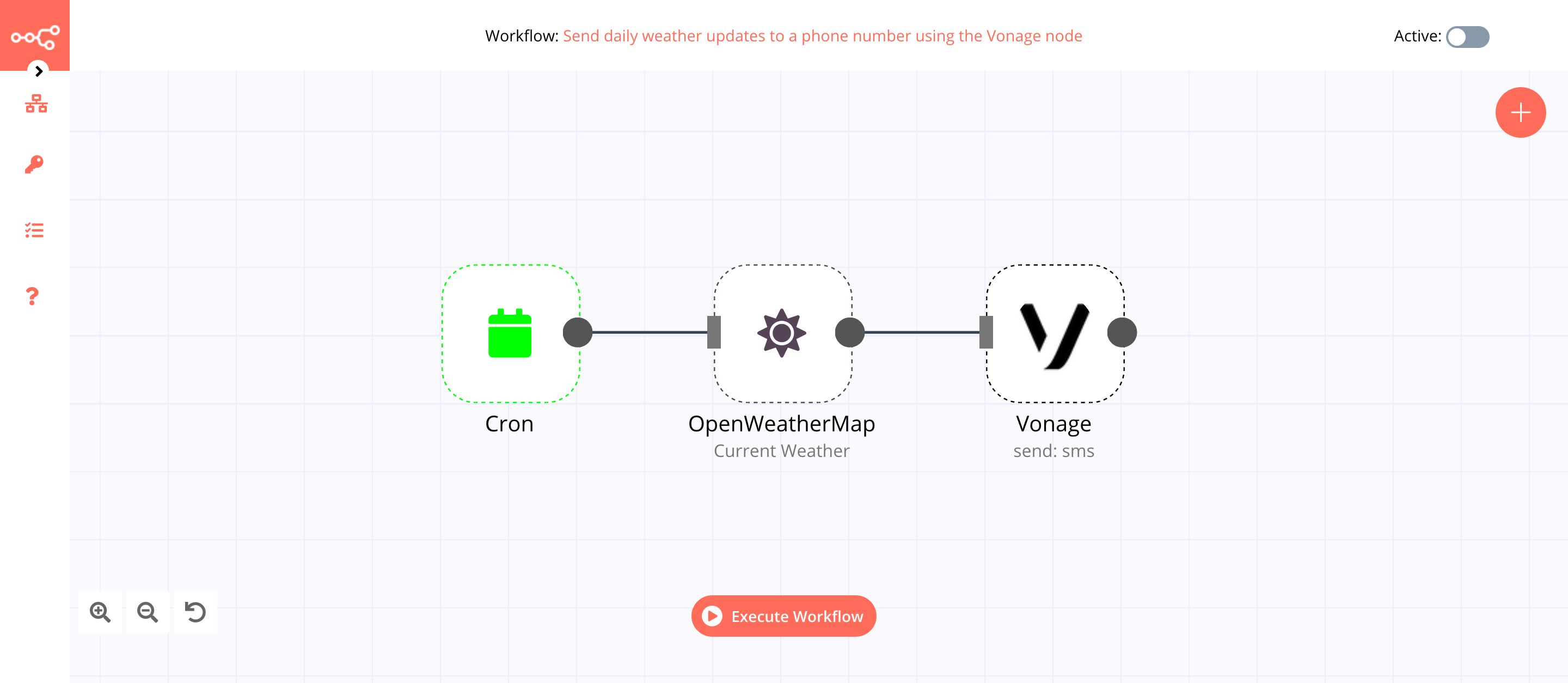Click the n8n logo icon top-left
This screenshot has height=683, width=1568.
35,36
